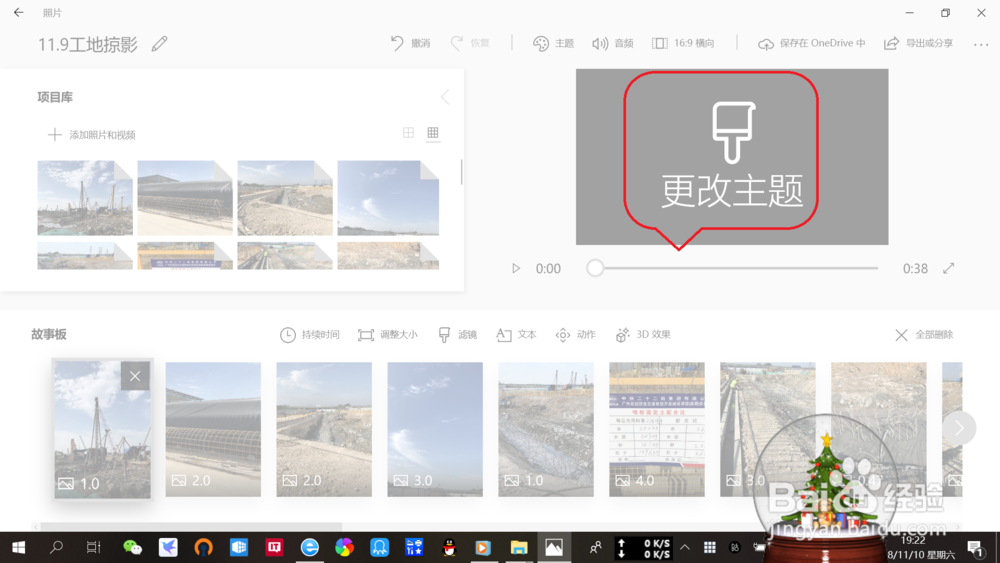Switch library to large grid view
Screen dimensions: 1000x563
click(x=408, y=133)
